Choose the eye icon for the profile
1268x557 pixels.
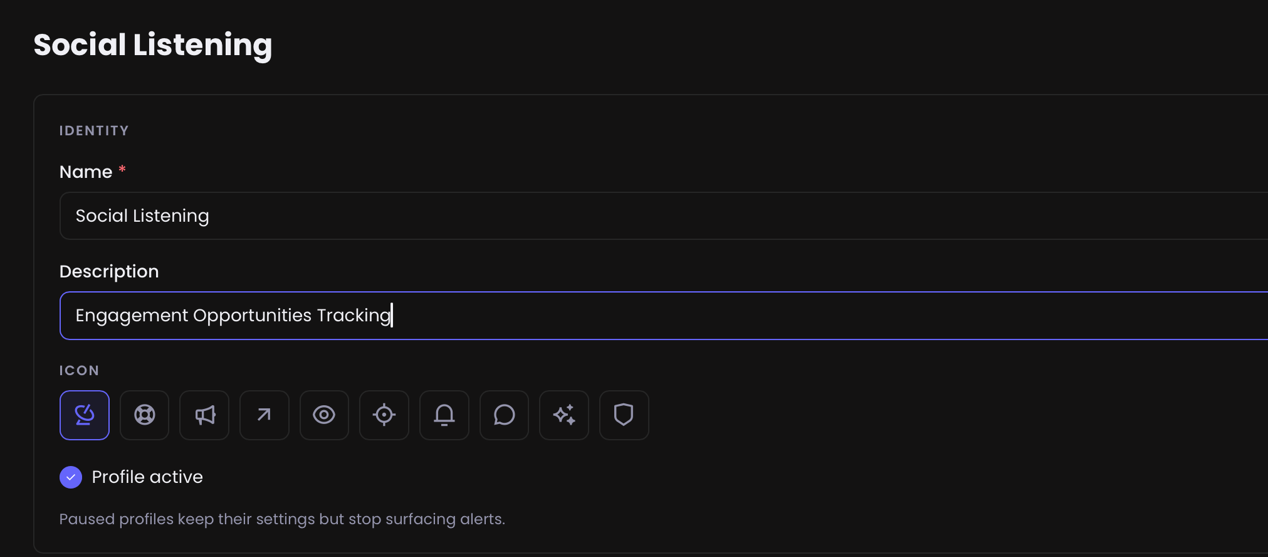pos(324,415)
